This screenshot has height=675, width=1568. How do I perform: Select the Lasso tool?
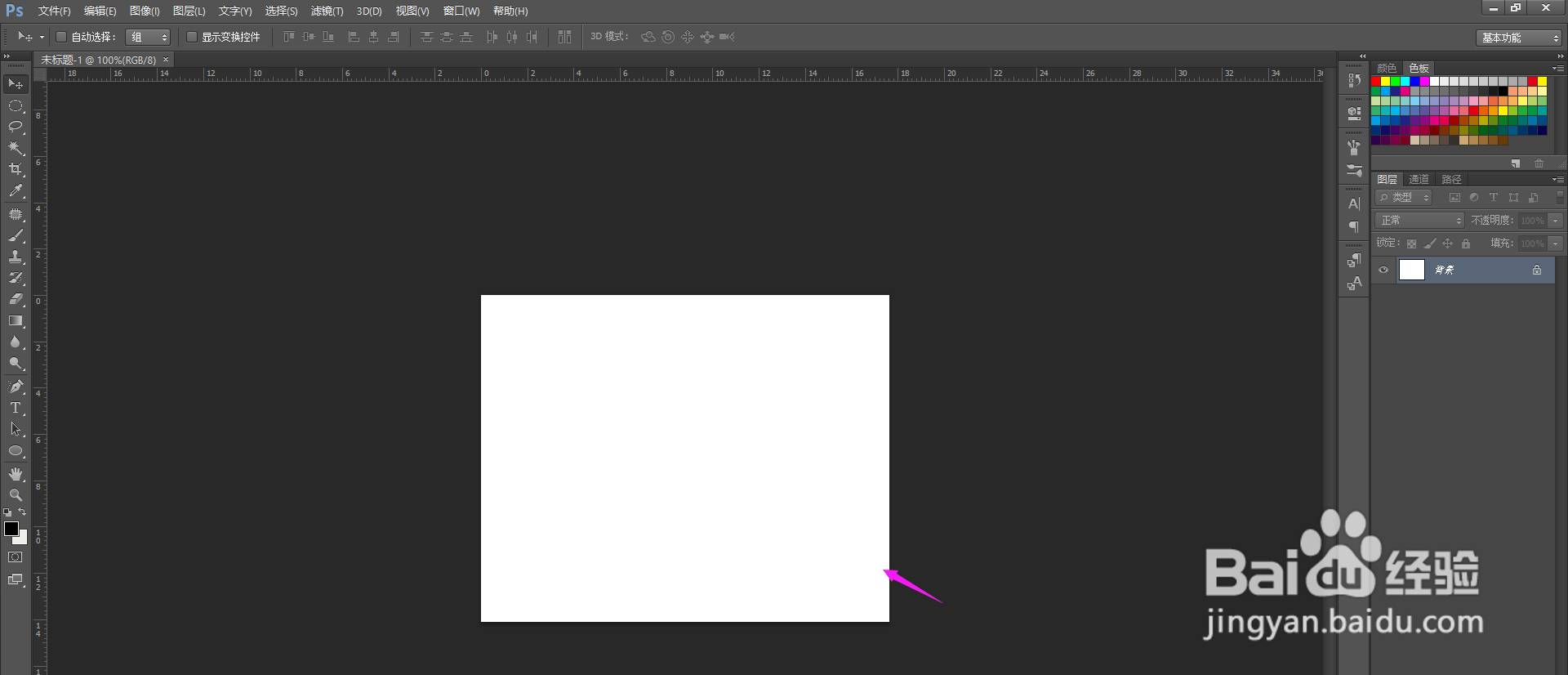coord(16,127)
